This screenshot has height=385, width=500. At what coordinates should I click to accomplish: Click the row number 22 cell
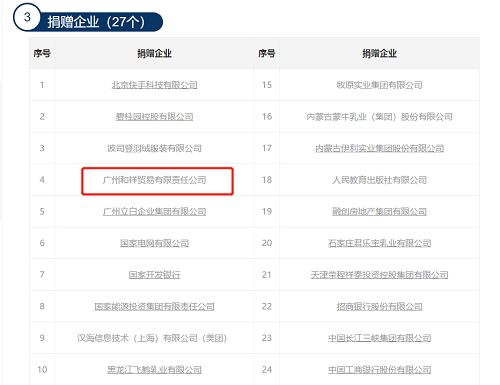coord(267,307)
